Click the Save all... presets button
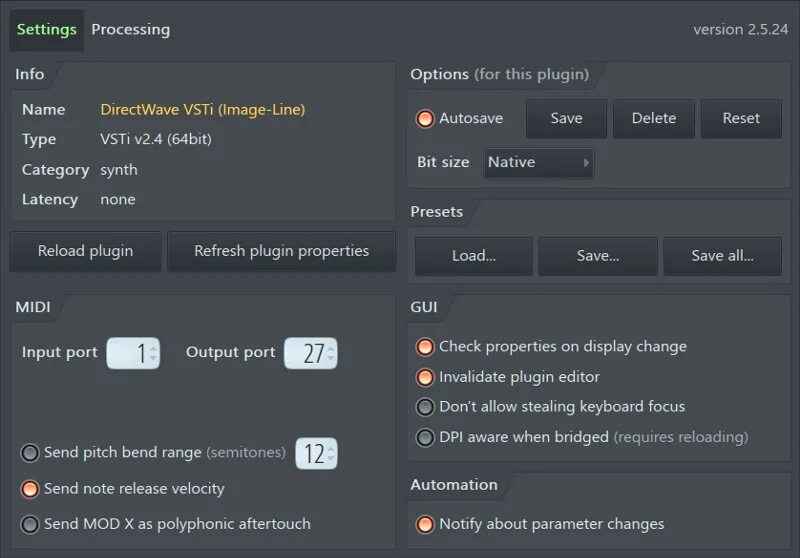The image size is (800, 558). coord(722,256)
